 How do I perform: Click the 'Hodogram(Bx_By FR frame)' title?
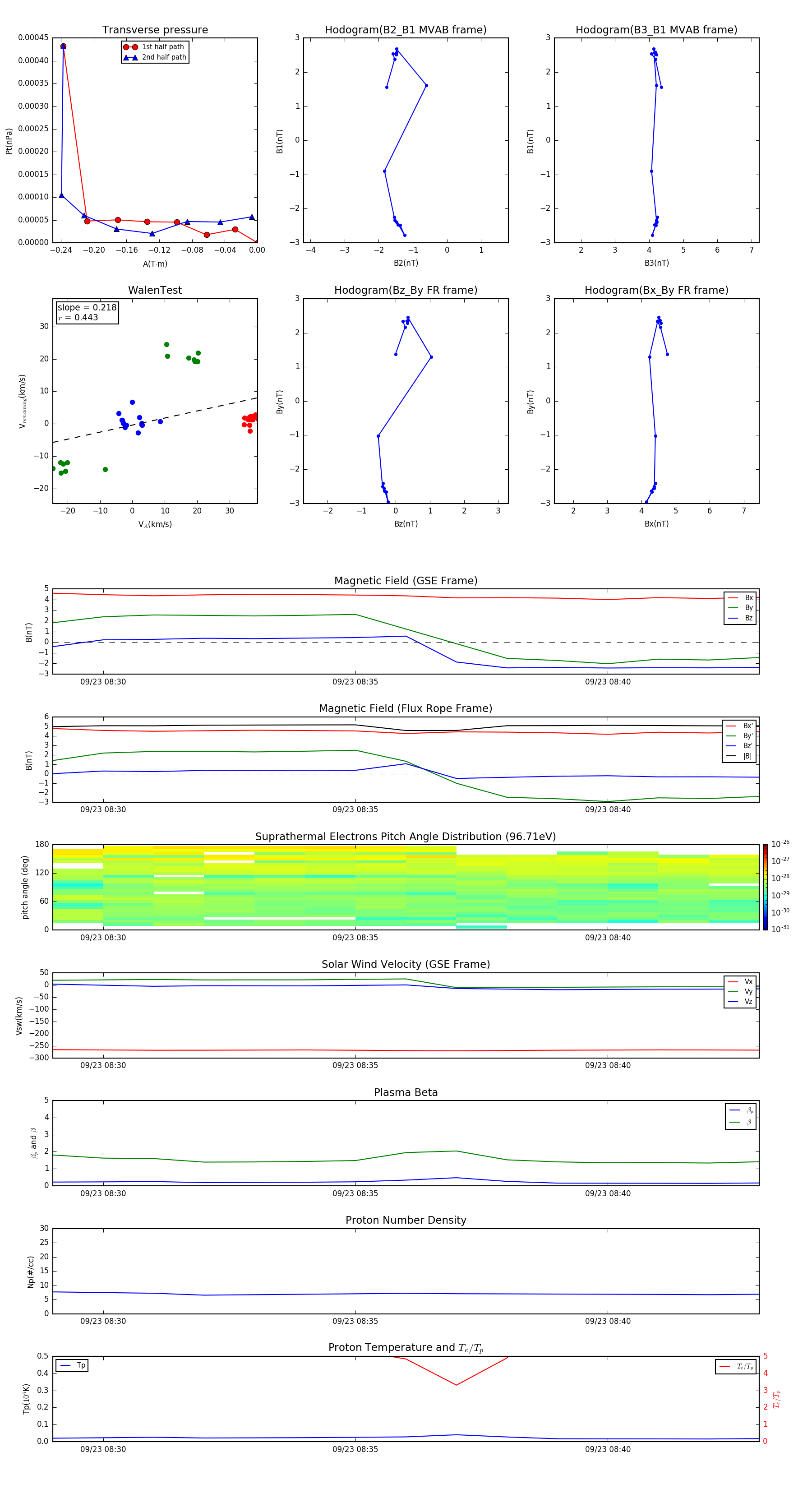click(x=656, y=290)
